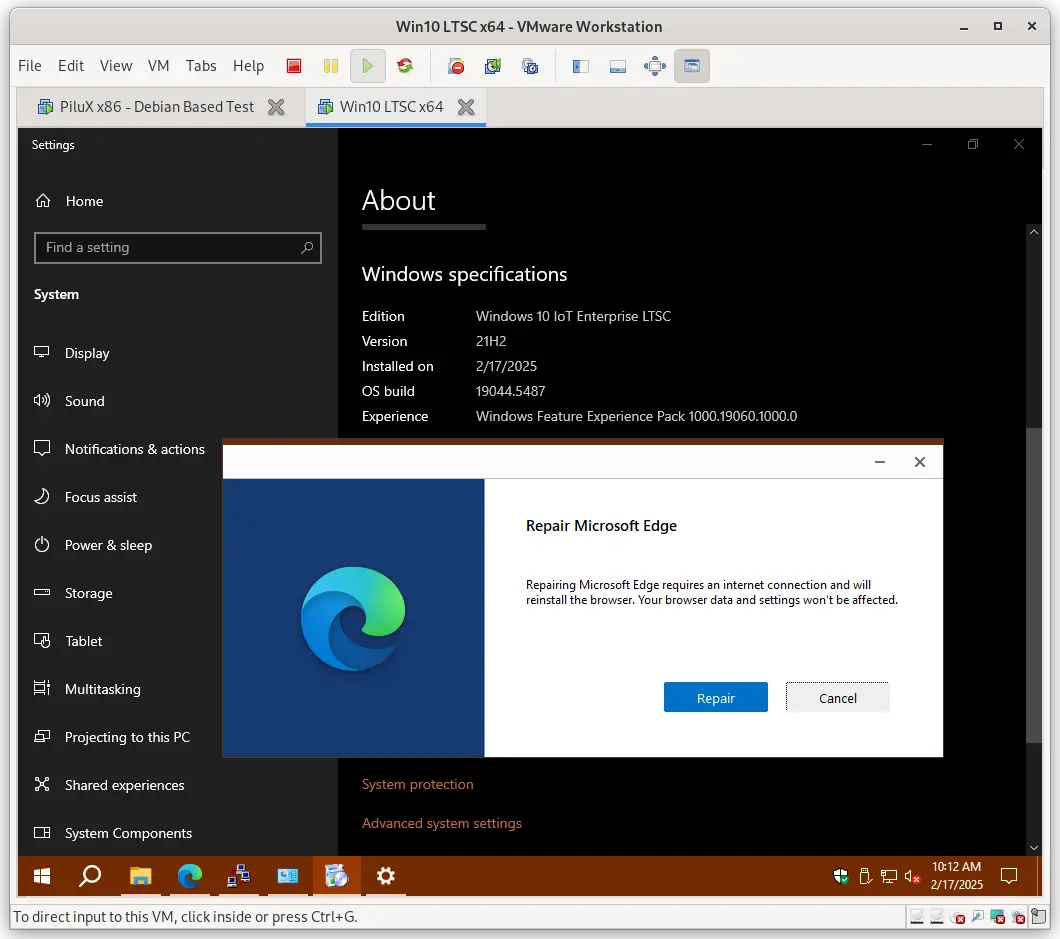Open the Manage Snapshots toolbar icon
The image size is (1060, 939).
point(530,66)
